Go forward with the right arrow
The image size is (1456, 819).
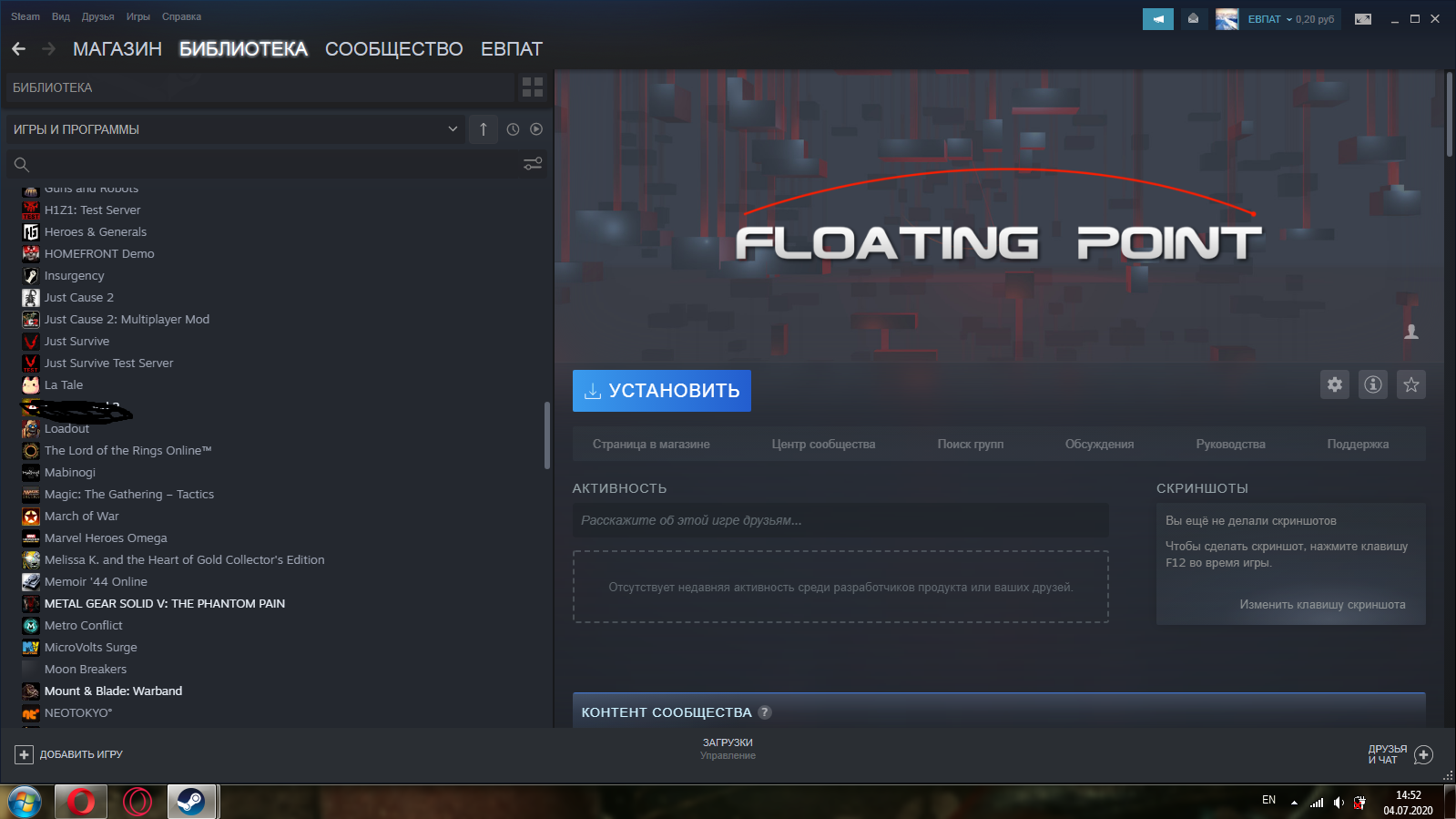(x=49, y=49)
